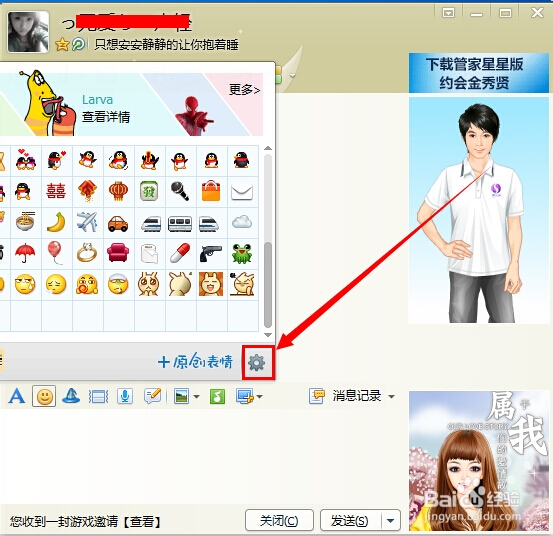553x536 pixels.
Task: Insert the cloud emoticon
Action: pyautogui.click(x=242, y=222)
